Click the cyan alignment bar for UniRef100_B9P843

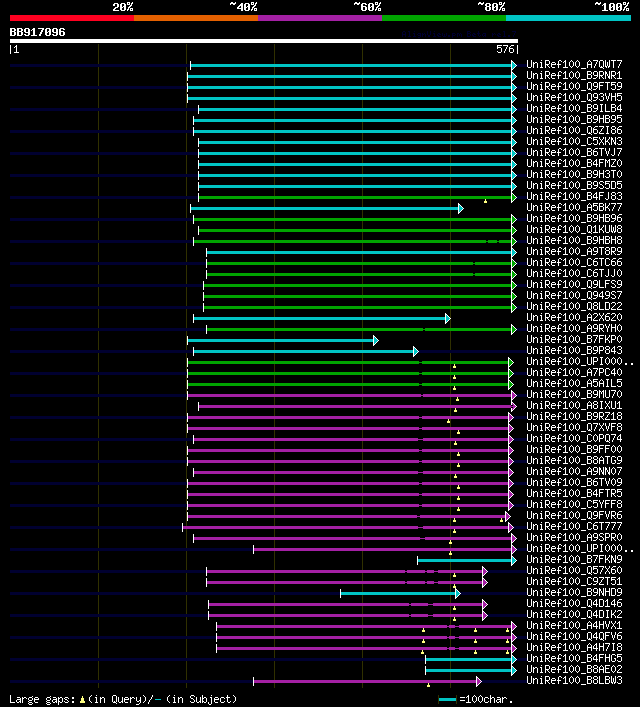[x=306, y=351]
